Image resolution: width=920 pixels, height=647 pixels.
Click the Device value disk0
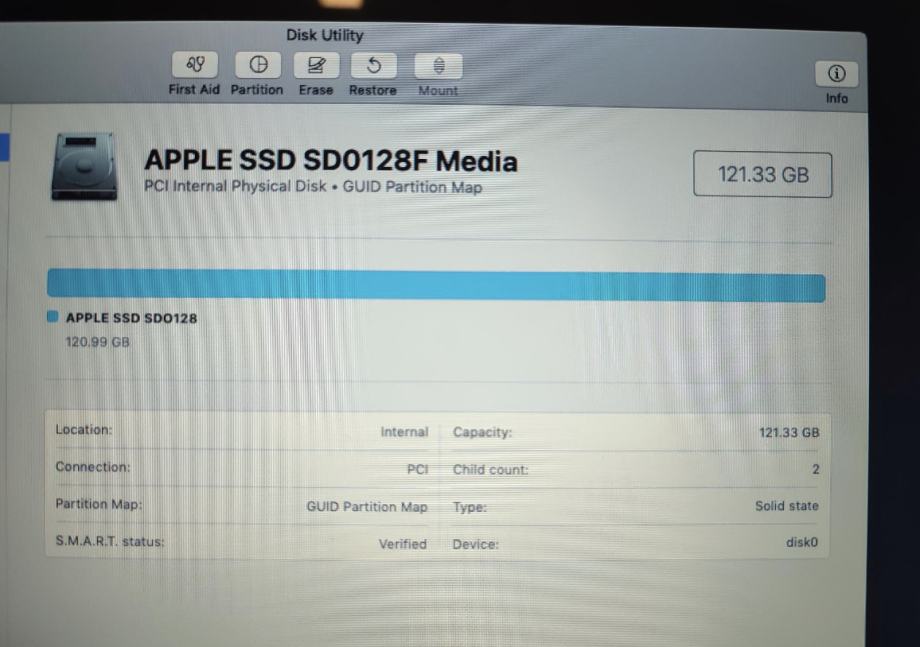pos(802,542)
